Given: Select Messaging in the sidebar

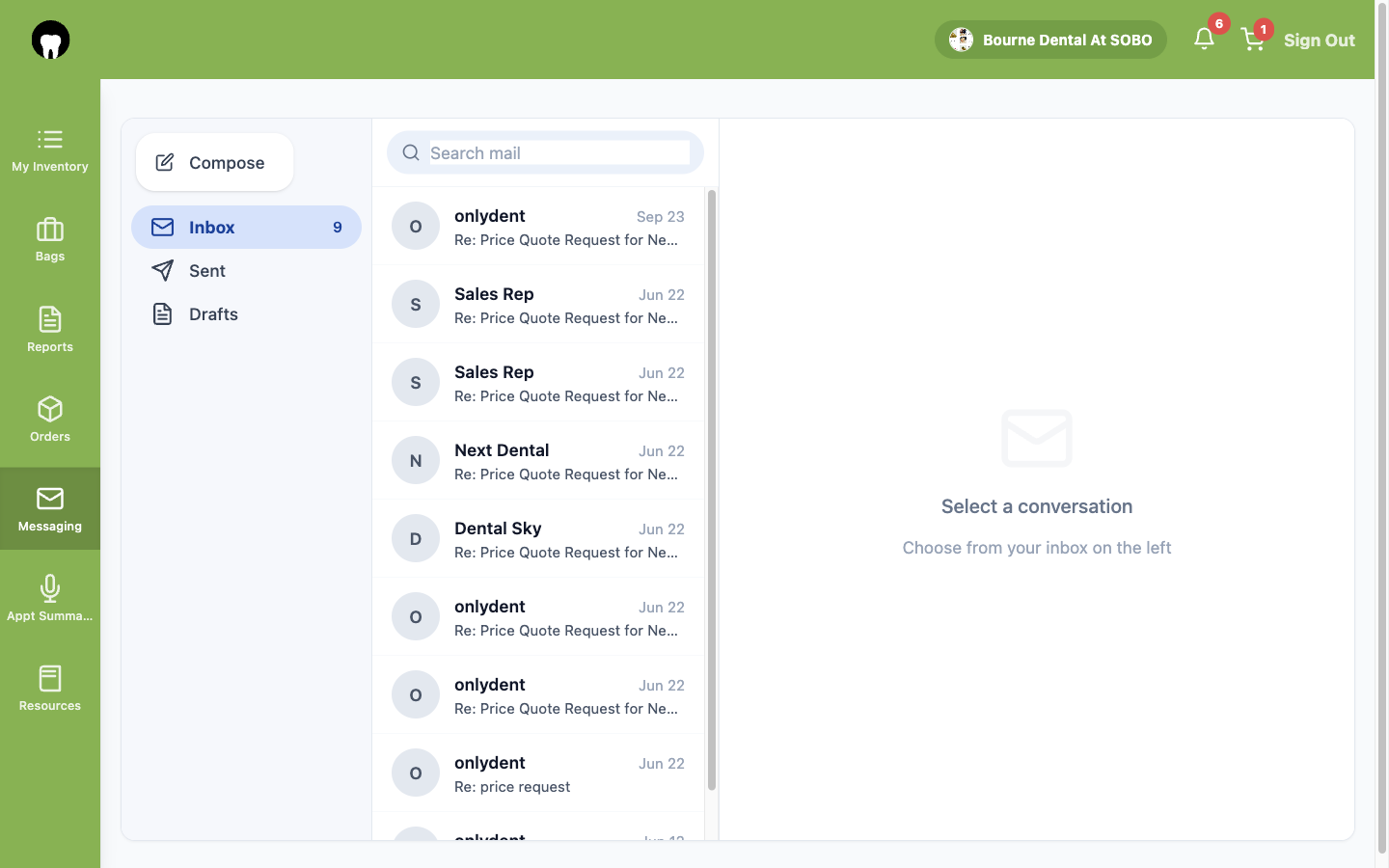Looking at the screenshot, I should 50,509.
